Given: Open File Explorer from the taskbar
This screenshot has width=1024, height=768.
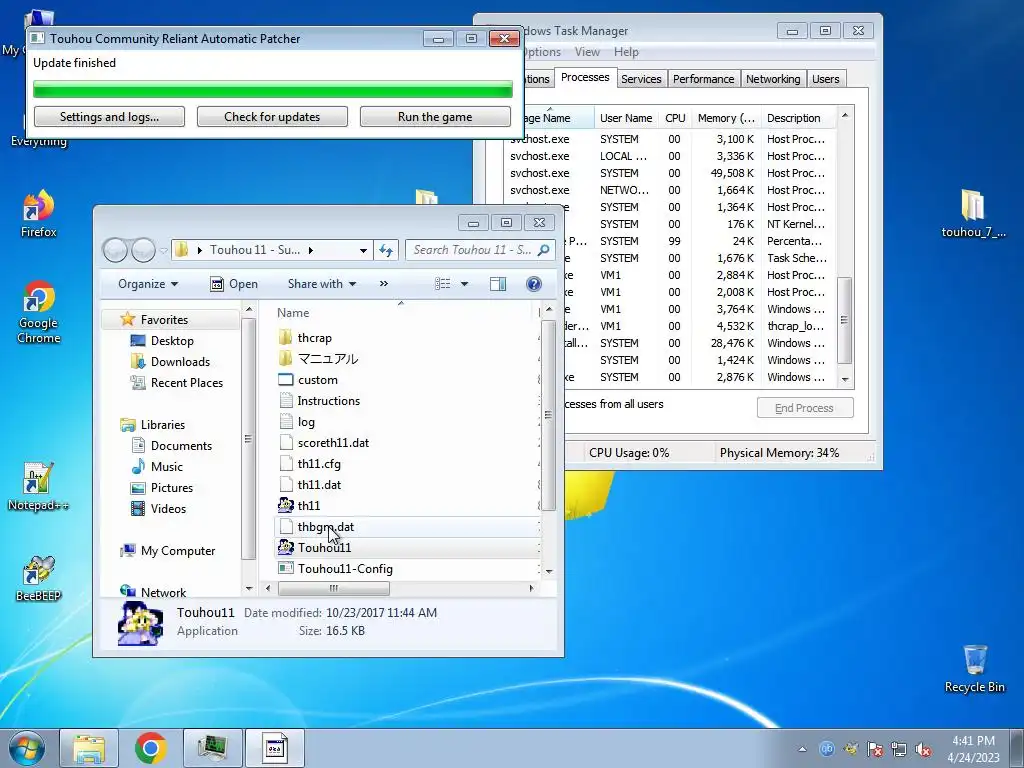Looking at the screenshot, I should 89,748.
